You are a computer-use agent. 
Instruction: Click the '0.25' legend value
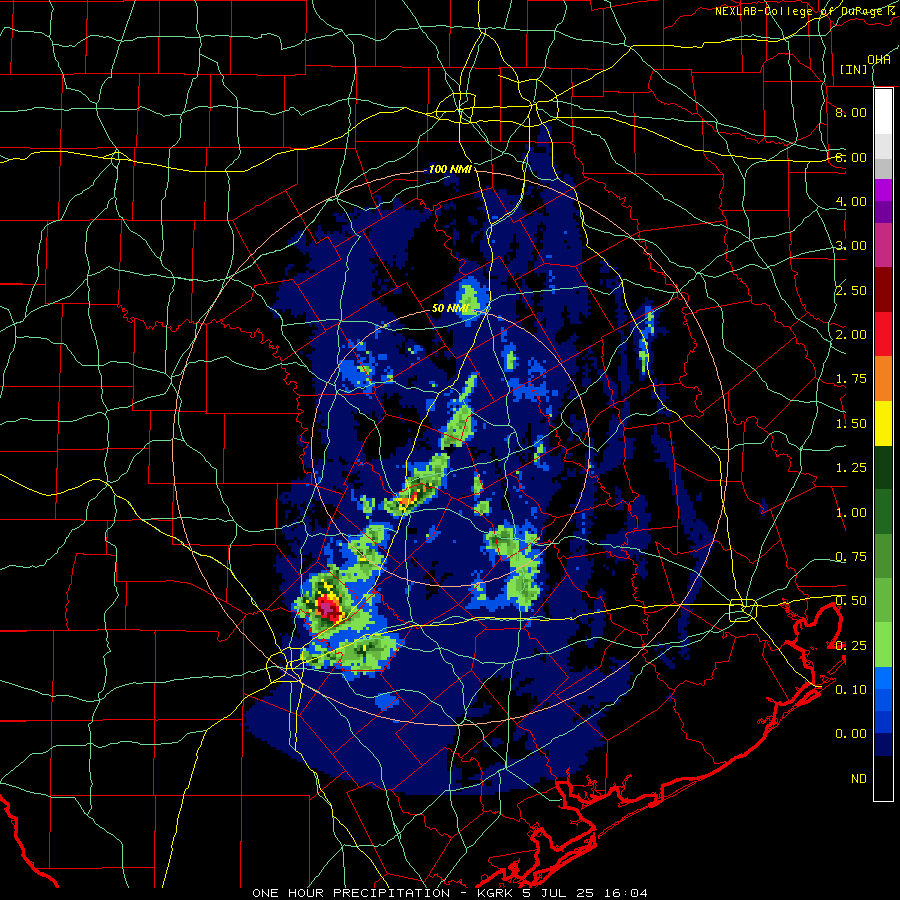click(x=851, y=646)
